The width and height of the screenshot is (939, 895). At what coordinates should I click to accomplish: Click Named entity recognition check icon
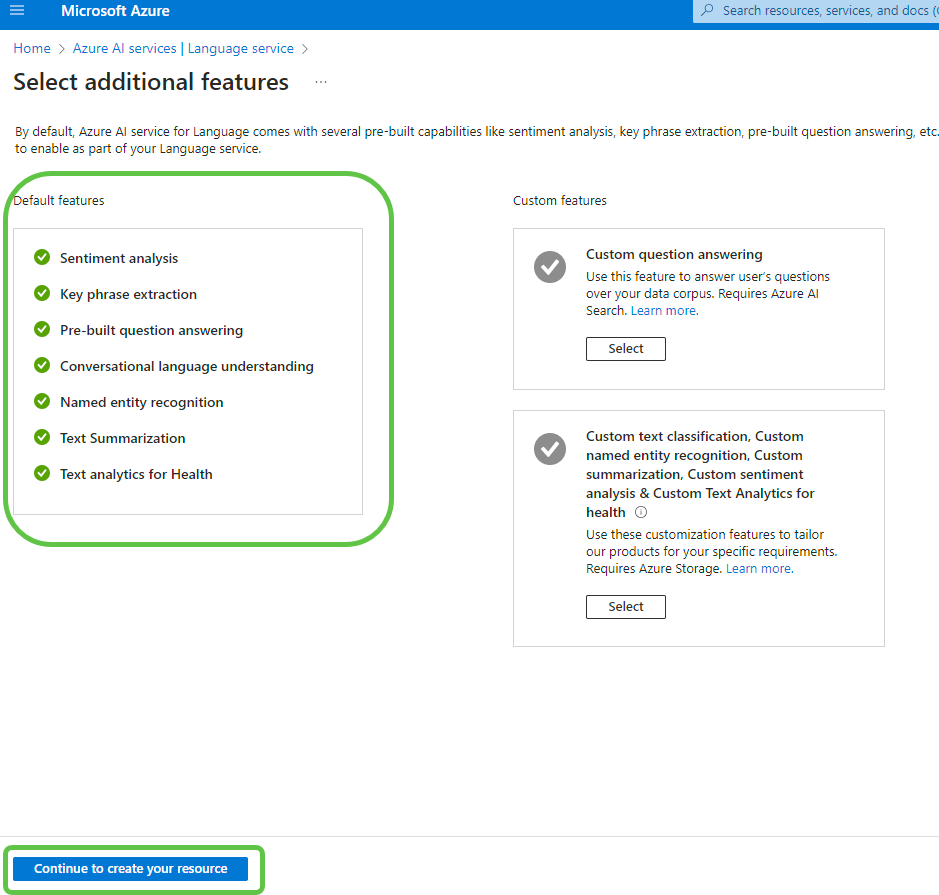pyautogui.click(x=42, y=401)
